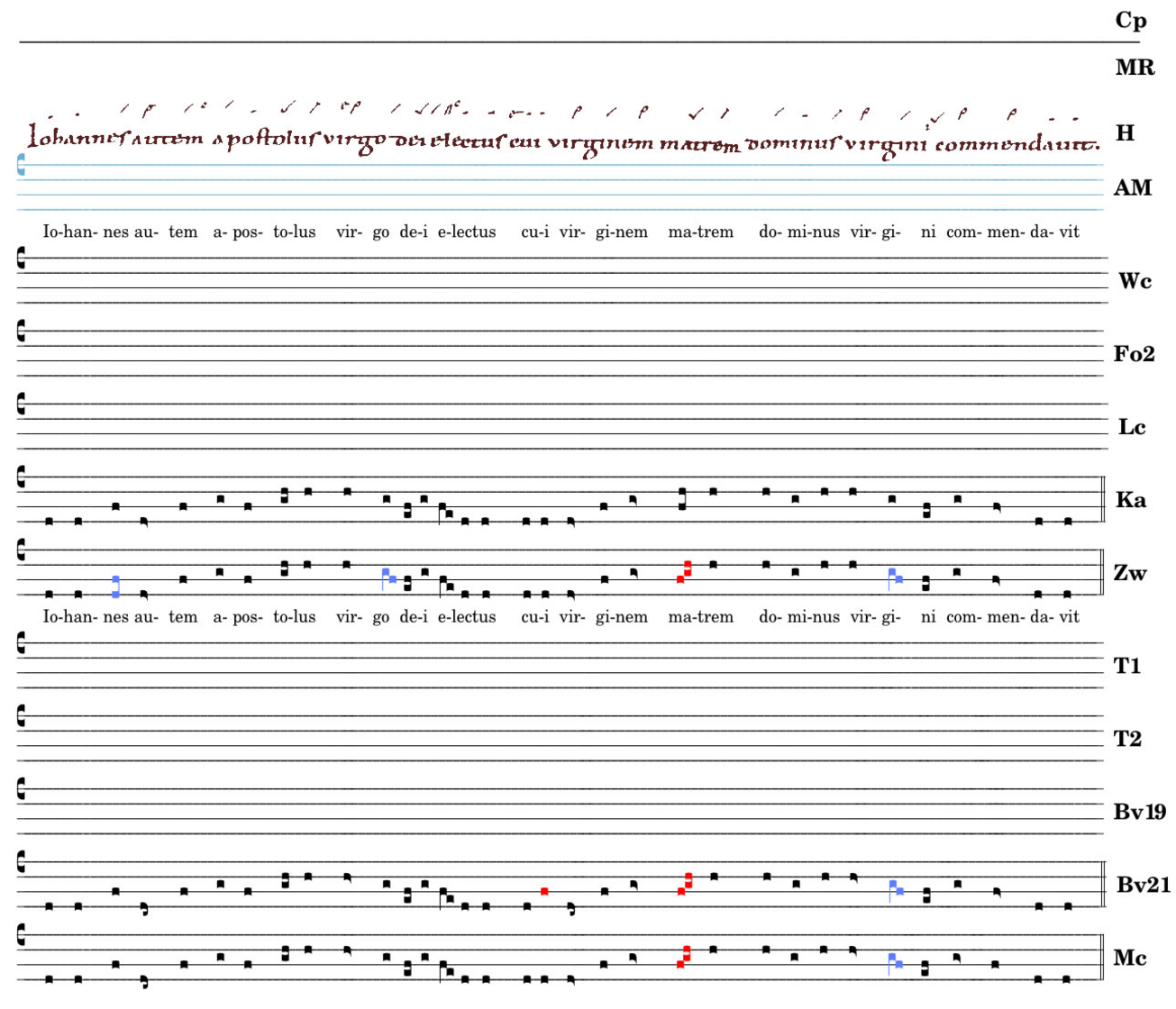Click the Zw source label
This screenshot has width=1176, height=1009.
(1130, 573)
